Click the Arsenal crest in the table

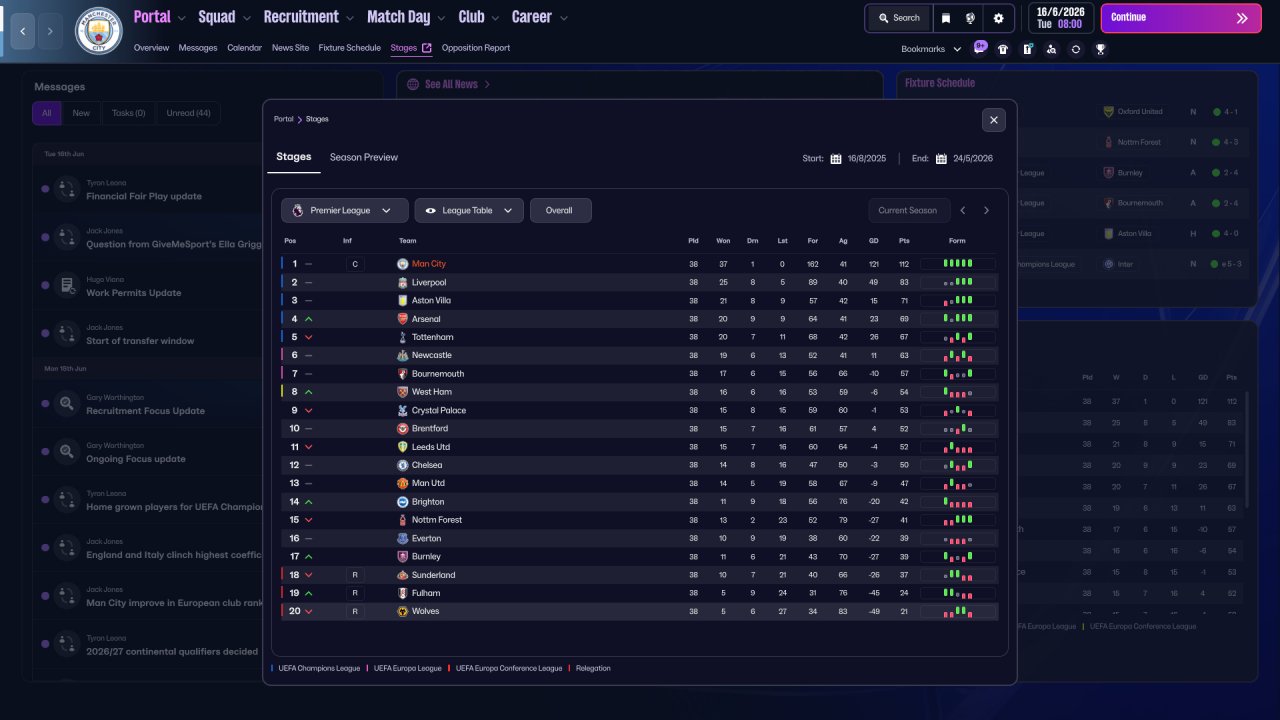tap(403, 319)
